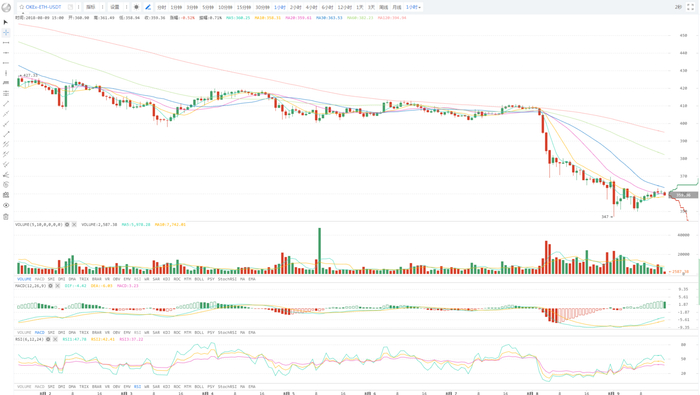Choose the parallel channel drawing tool
The width and height of the screenshot is (700, 395).
pyautogui.click(x=6, y=144)
